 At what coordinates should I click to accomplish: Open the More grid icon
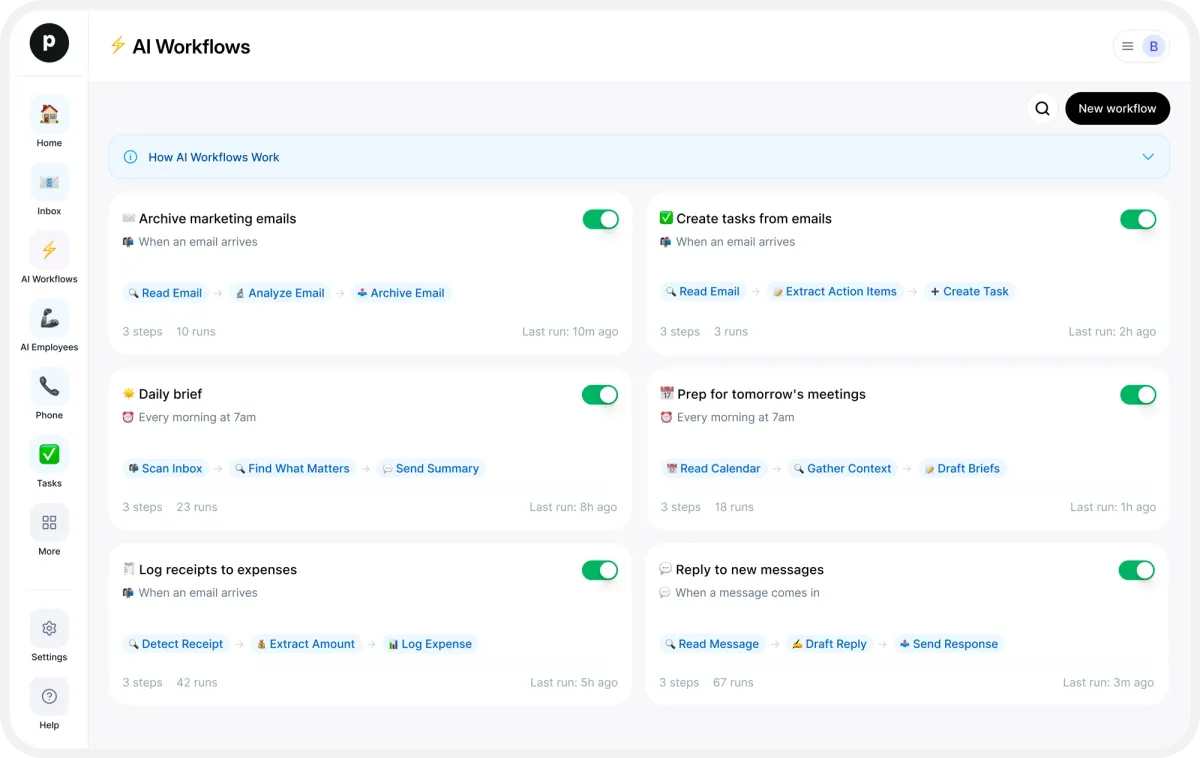click(x=49, y=522)
